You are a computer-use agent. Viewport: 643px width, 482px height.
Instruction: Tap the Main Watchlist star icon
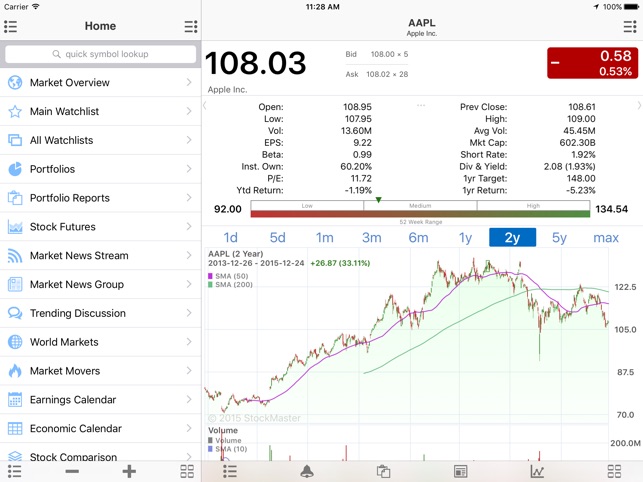(x=15, y=111)
